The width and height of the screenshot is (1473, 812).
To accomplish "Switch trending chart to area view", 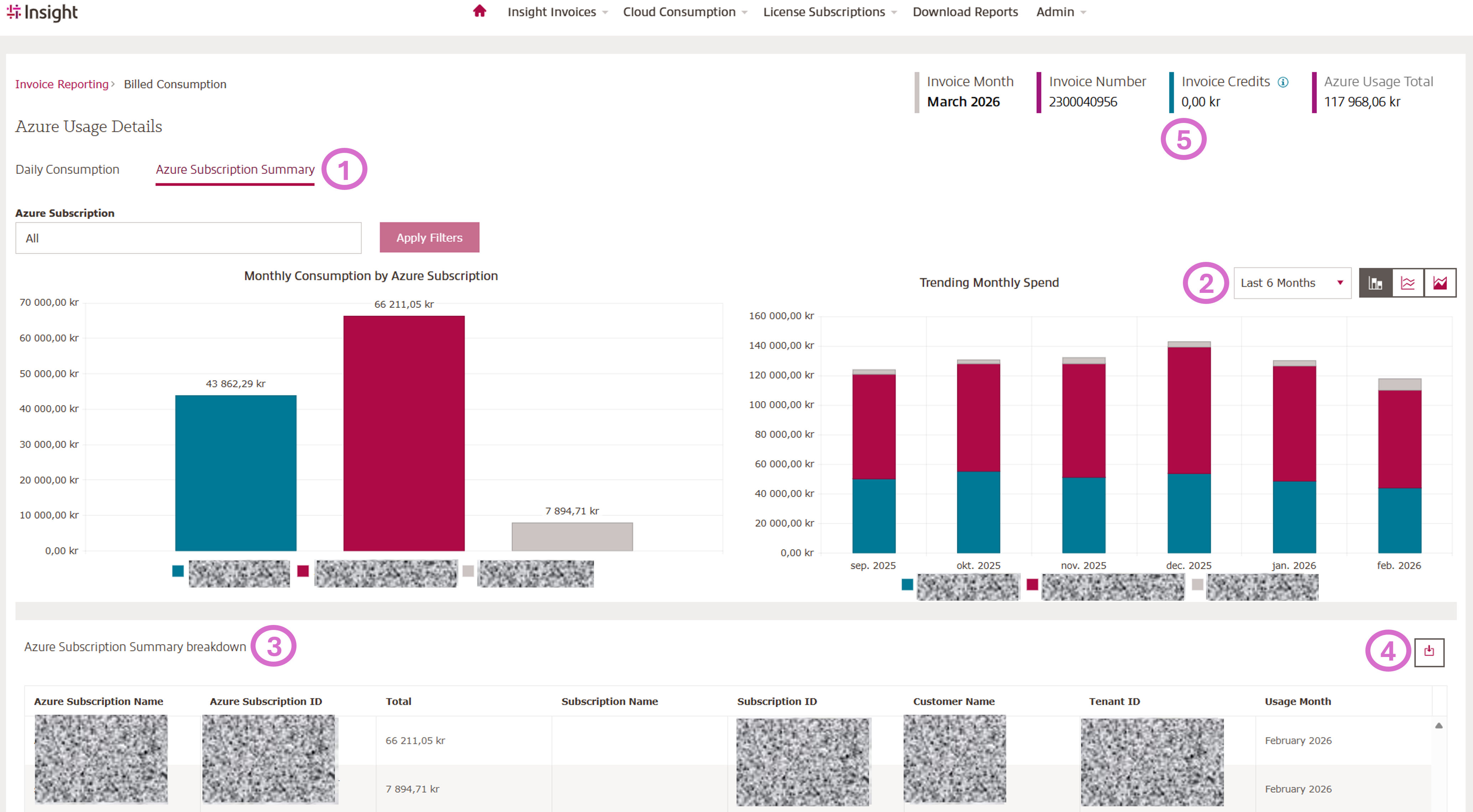I will 1440,283.
